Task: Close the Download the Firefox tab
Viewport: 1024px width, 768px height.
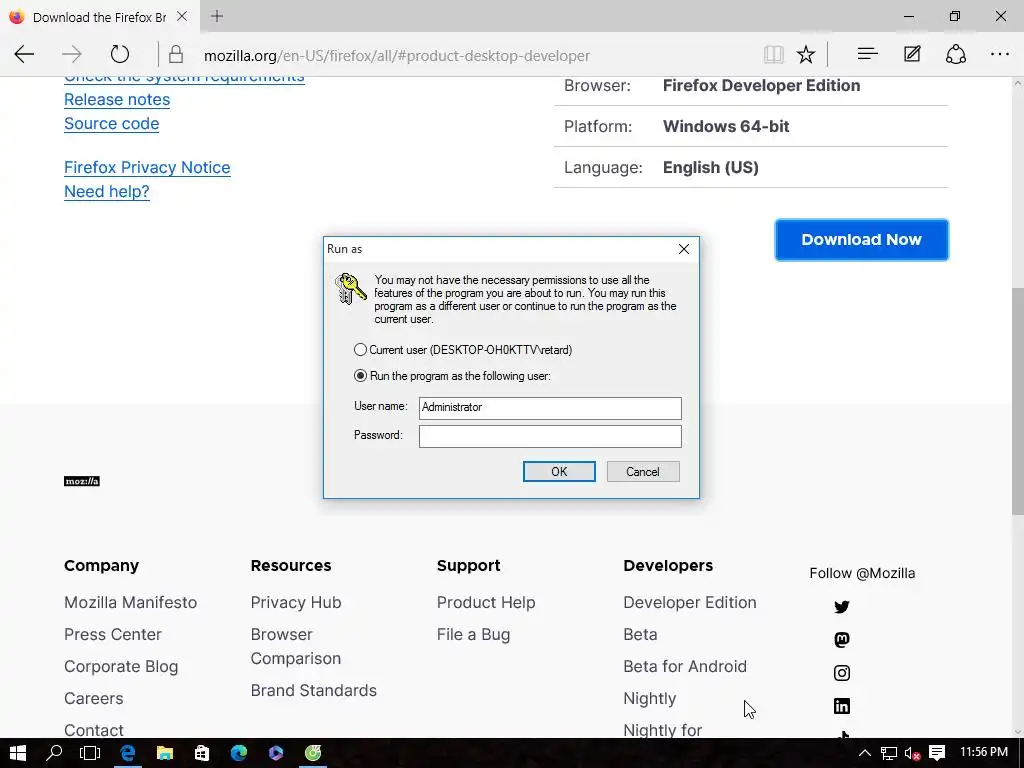Action: (x=182, y=16)
